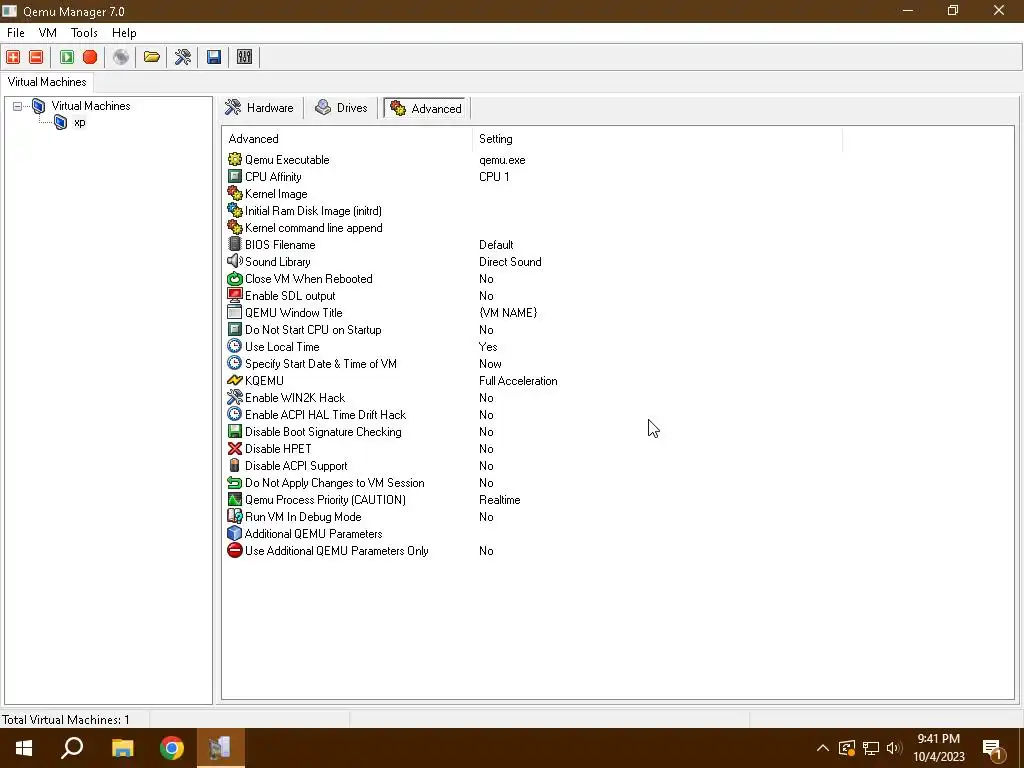Click the open folder toolbar icon

[x=152, y=57]
